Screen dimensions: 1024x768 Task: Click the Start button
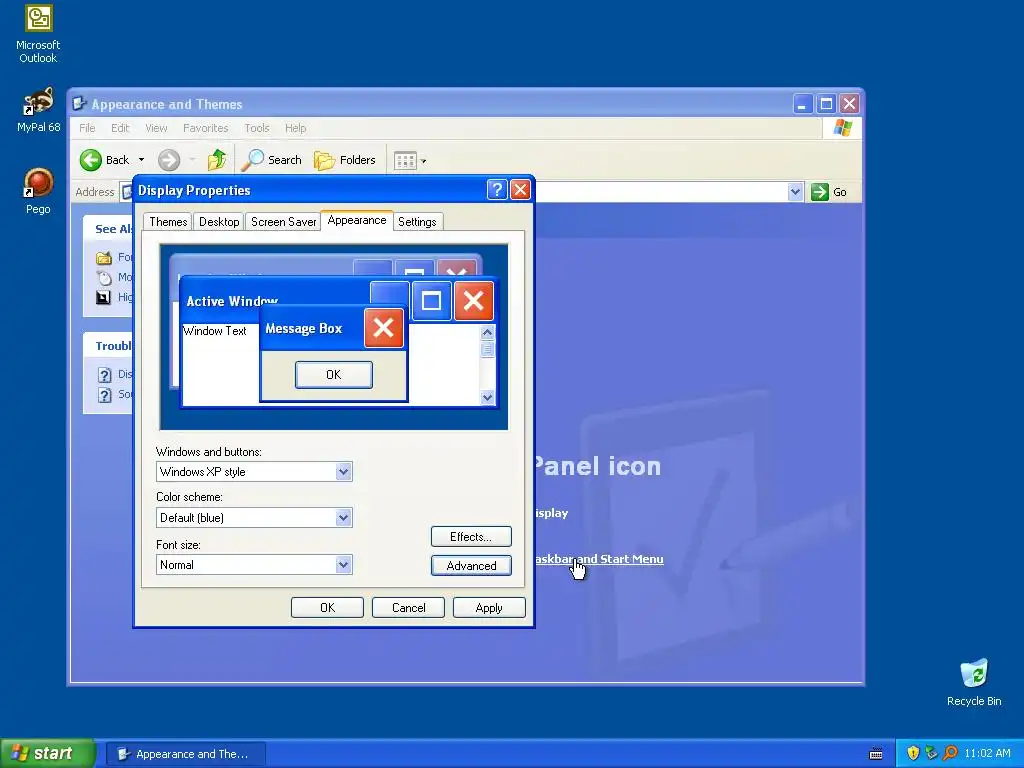coord(47,753)
